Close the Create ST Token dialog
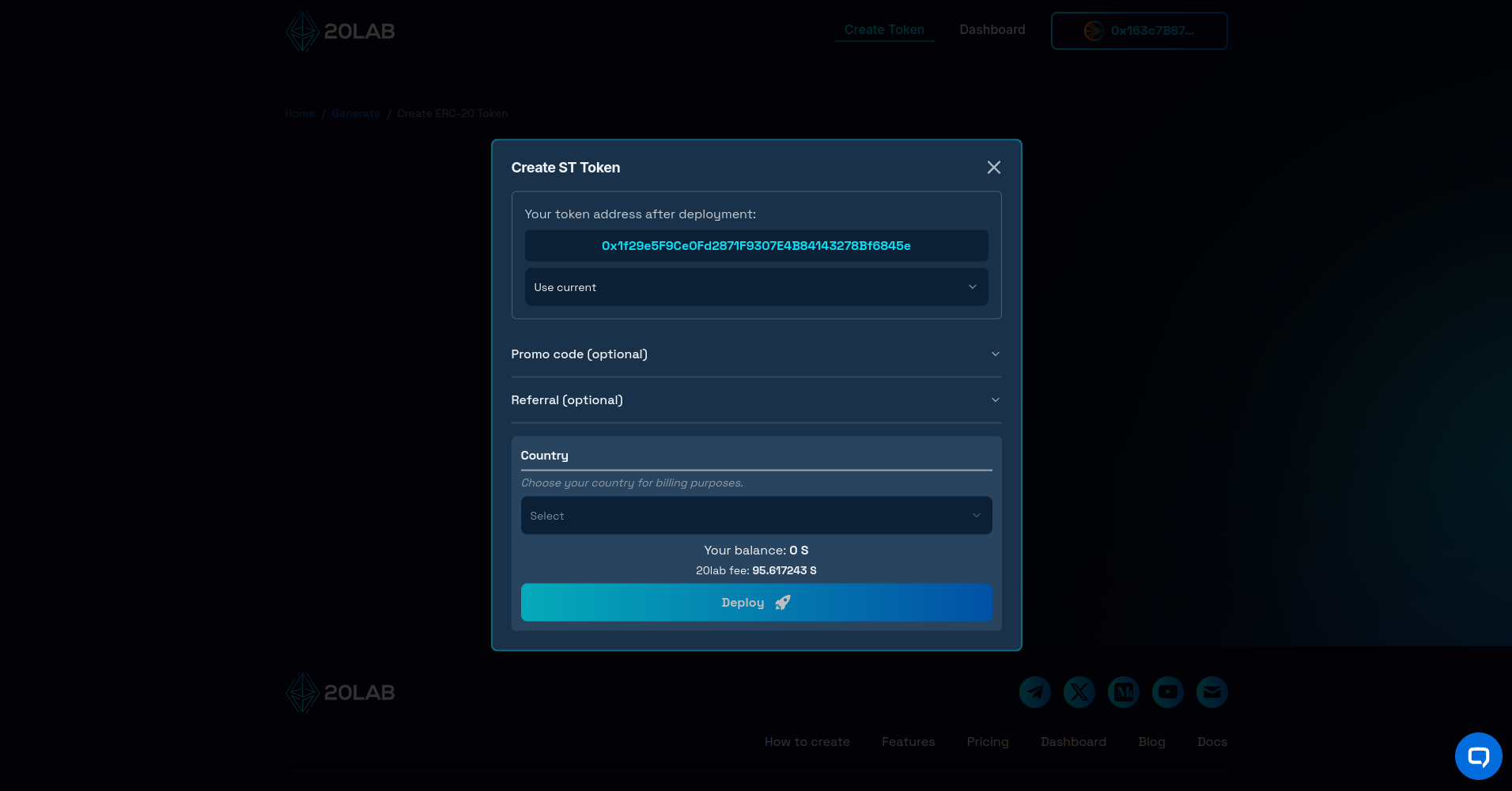Screen dimensions: 1512x791 coord(994,168)
